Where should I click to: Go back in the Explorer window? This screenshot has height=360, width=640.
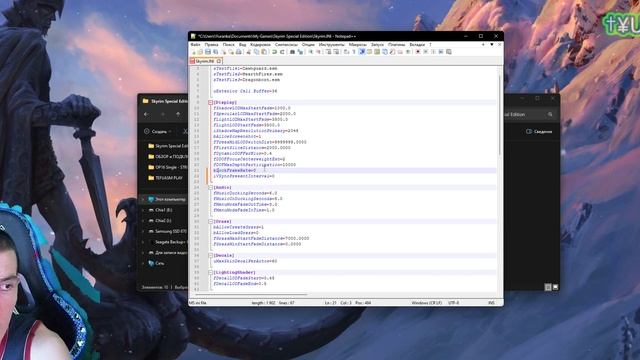(147, 114)
